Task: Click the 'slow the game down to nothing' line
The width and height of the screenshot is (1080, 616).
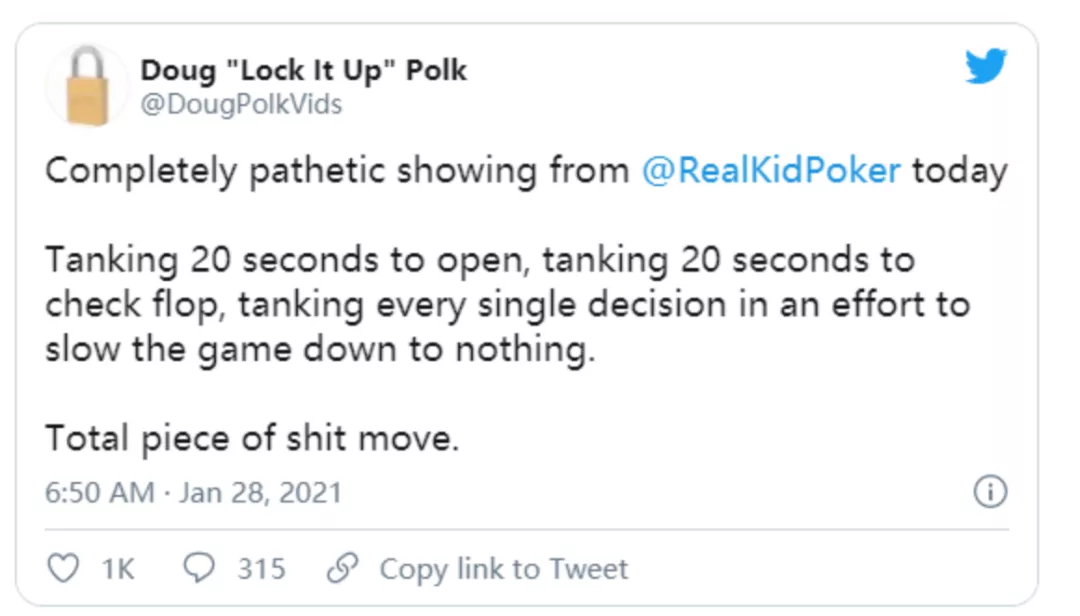Action: pos(320,349)
